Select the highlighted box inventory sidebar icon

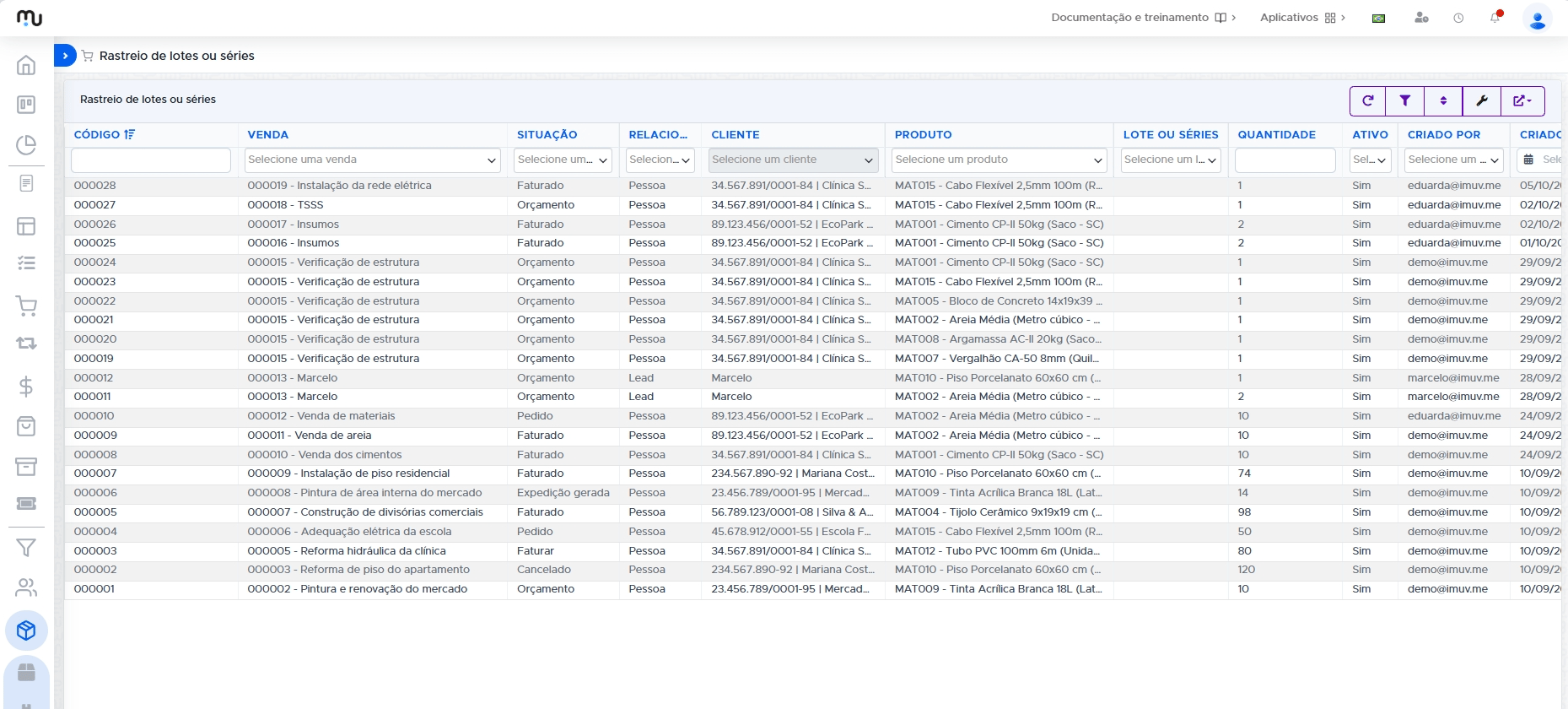26,631
